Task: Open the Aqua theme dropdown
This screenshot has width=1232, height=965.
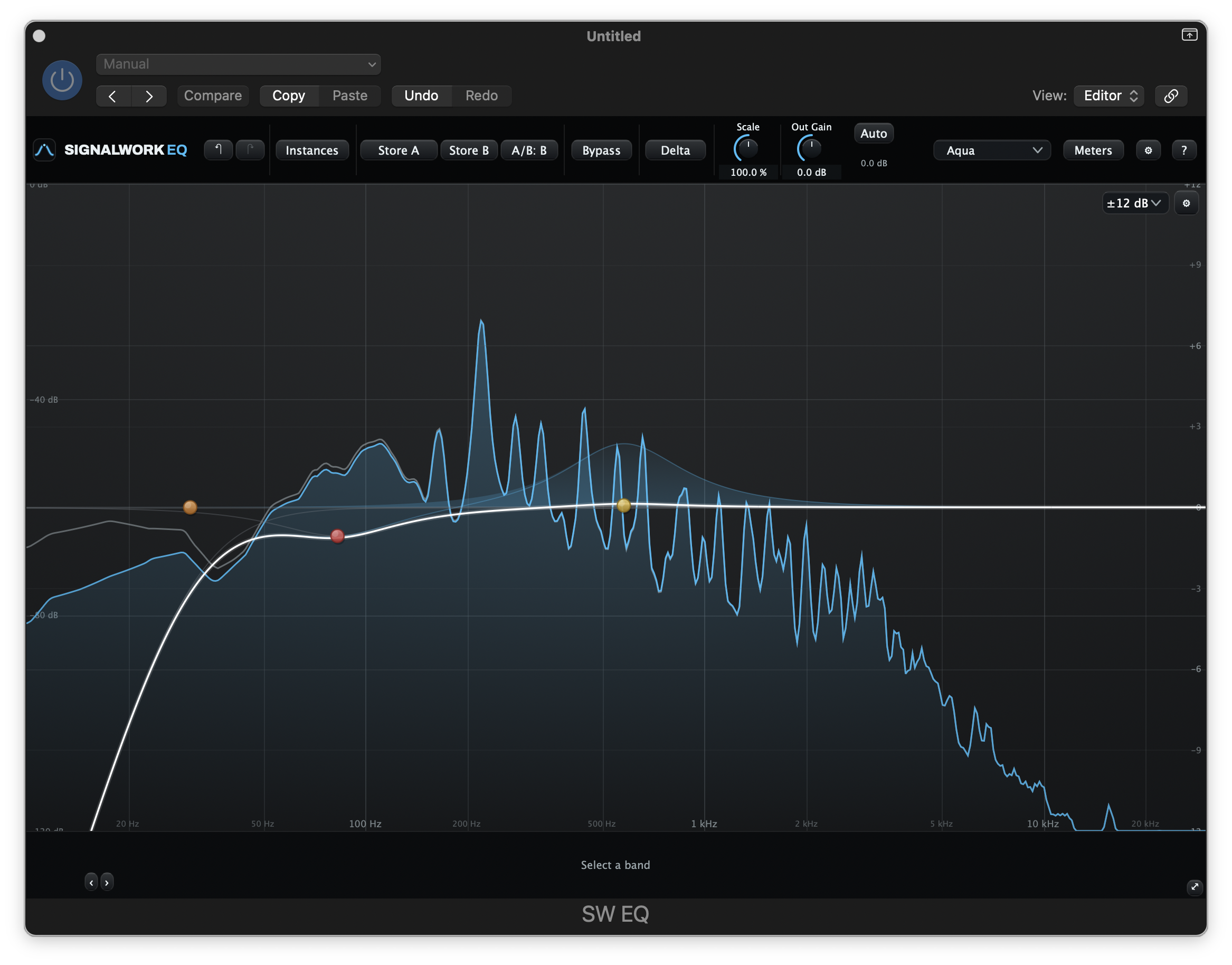Action: point(992,150)
